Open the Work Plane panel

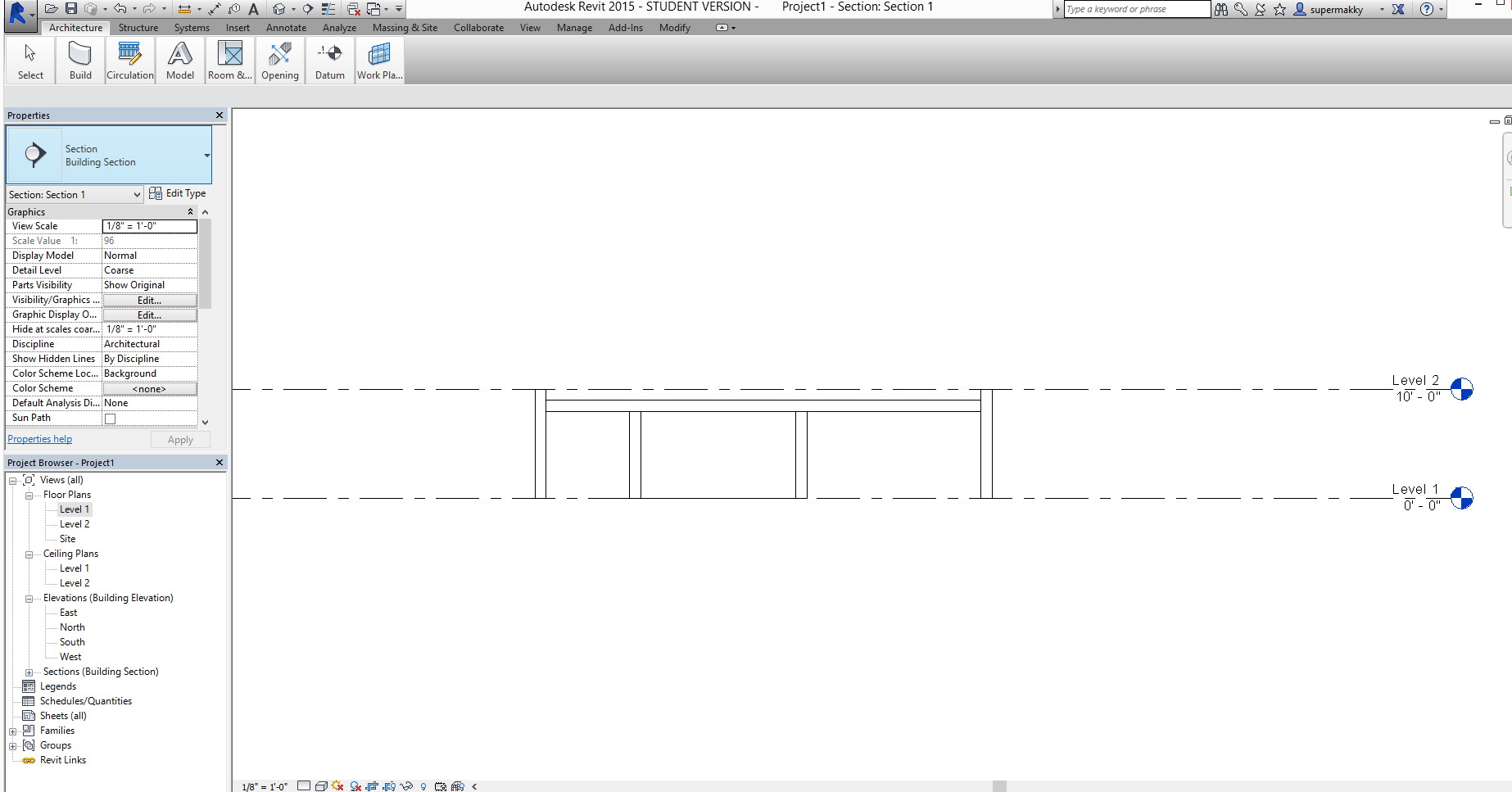[379, 61]
